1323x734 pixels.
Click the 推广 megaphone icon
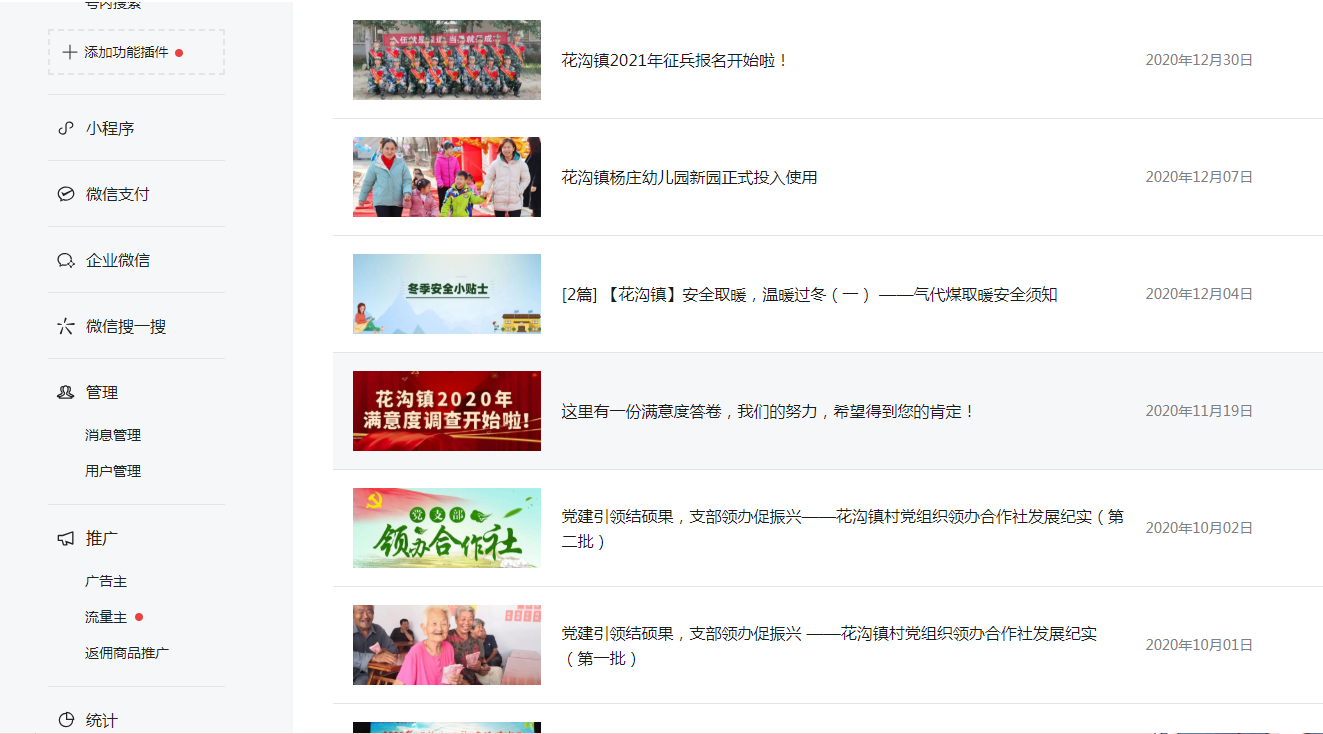66,538
